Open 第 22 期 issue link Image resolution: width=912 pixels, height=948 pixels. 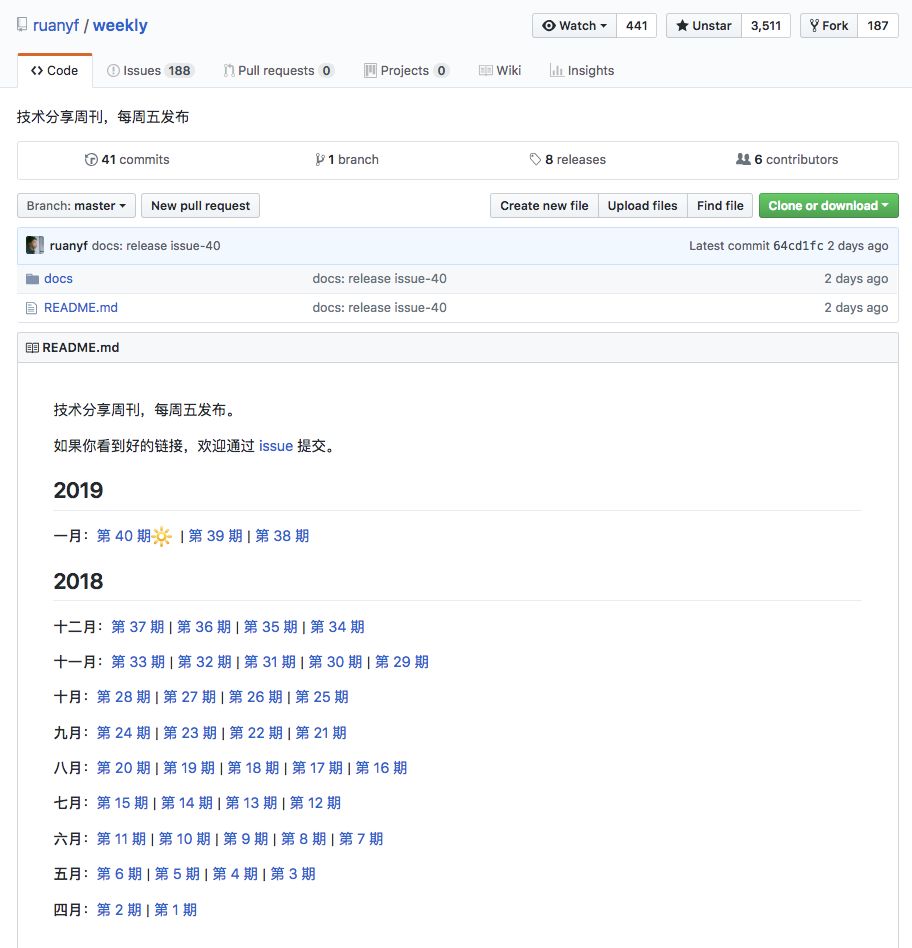256,733
